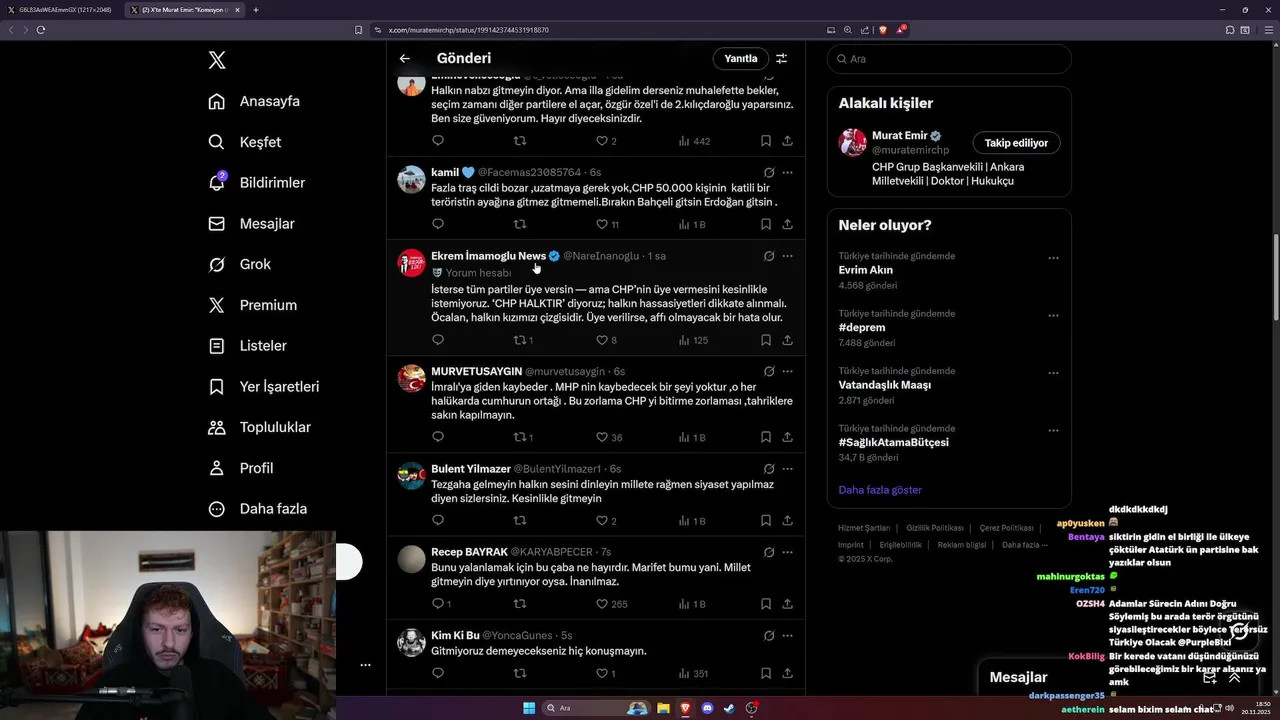Click the Ara search field on X
Viewport: 1280px width, 720px height.
point(949,59)
